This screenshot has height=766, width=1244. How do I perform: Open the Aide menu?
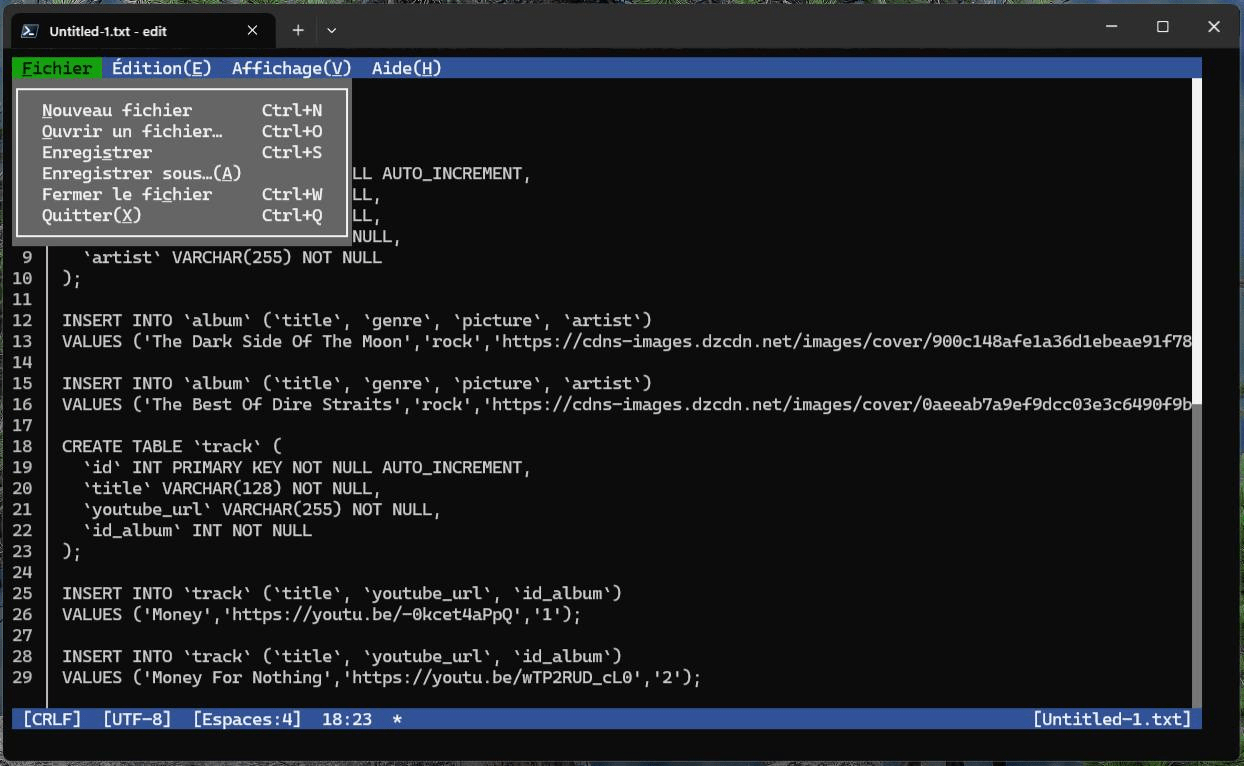pyautogui.click(x=406, y=68)
